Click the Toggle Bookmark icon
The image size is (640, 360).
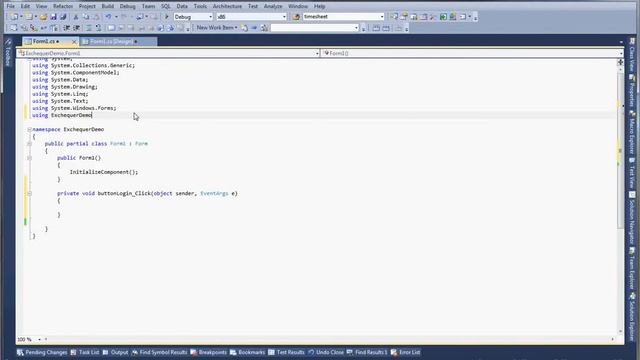pos(111,28)
